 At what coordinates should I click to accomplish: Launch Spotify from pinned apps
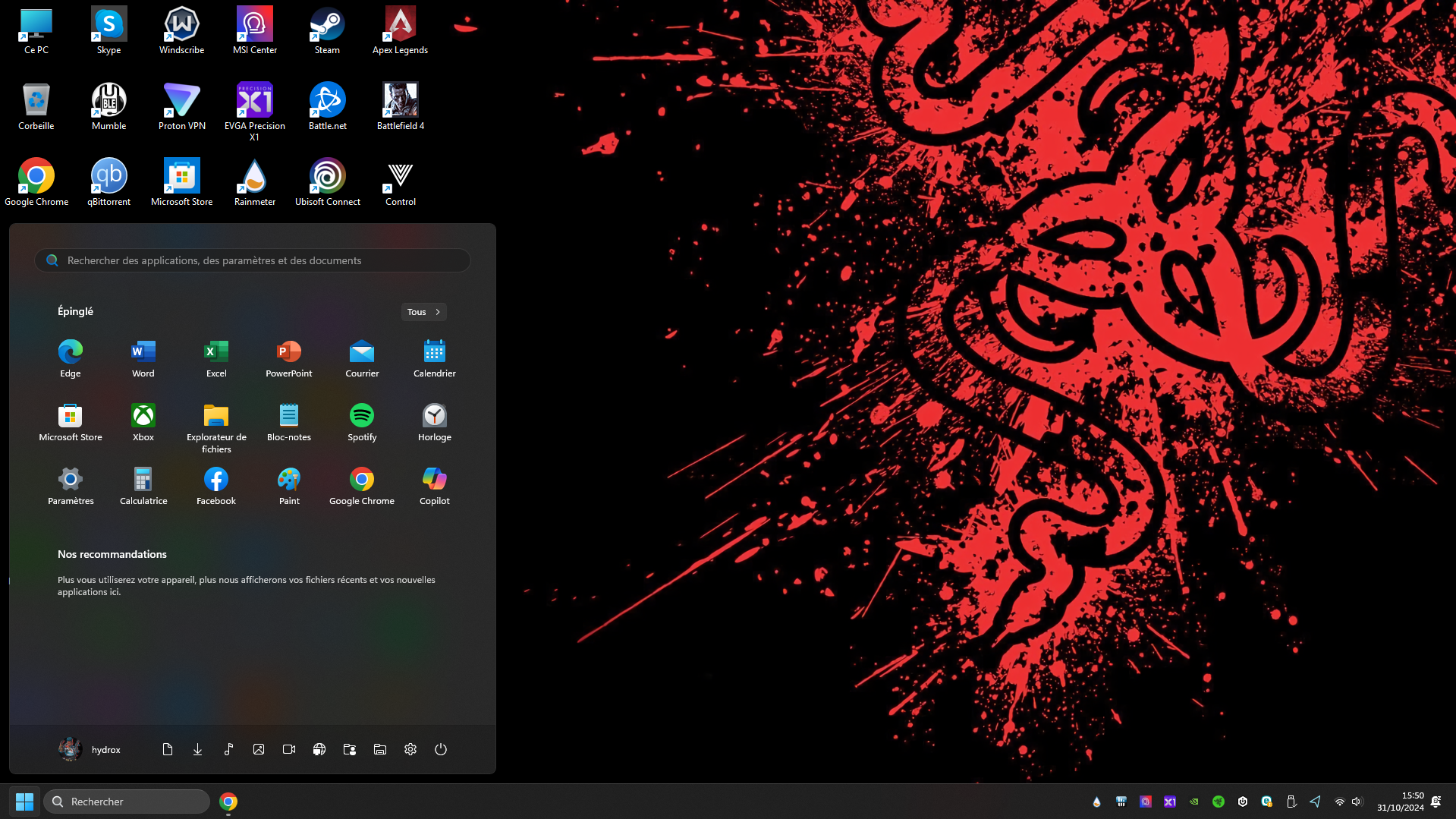pyautogui.click(x=362, y=422)
